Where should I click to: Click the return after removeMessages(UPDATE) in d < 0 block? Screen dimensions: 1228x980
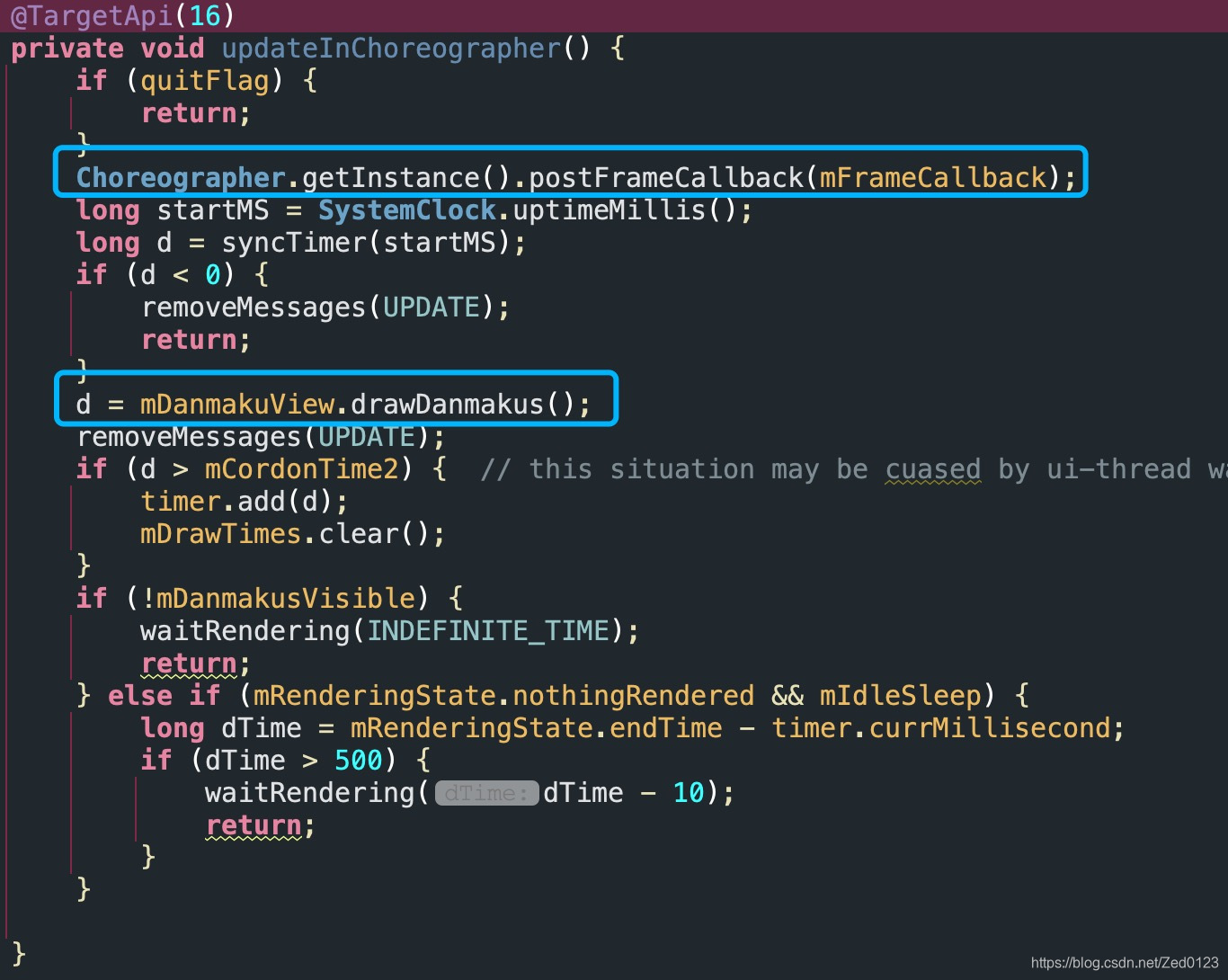point(189,340)
